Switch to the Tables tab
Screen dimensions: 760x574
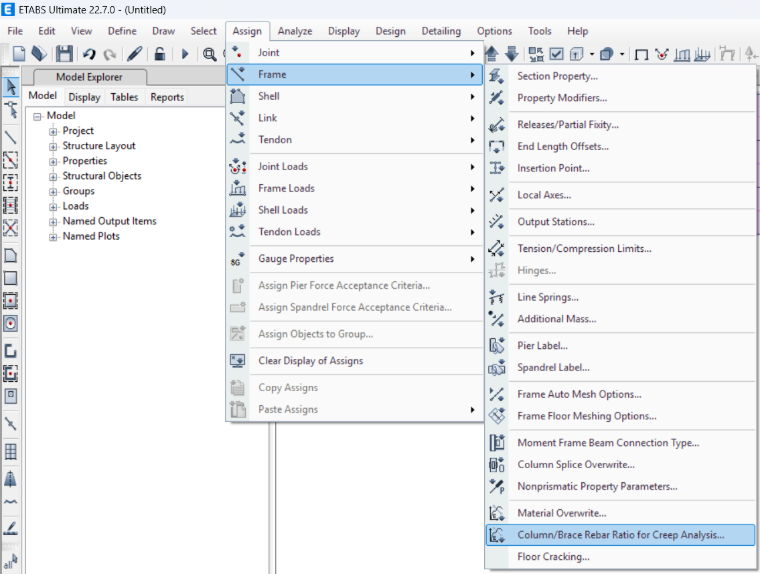(x=124, y=97)
